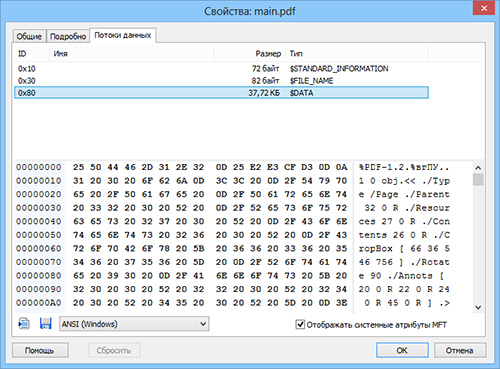500x369 pixels.
Task: Click hex offset 00000020
Action: tap(39, 194)
